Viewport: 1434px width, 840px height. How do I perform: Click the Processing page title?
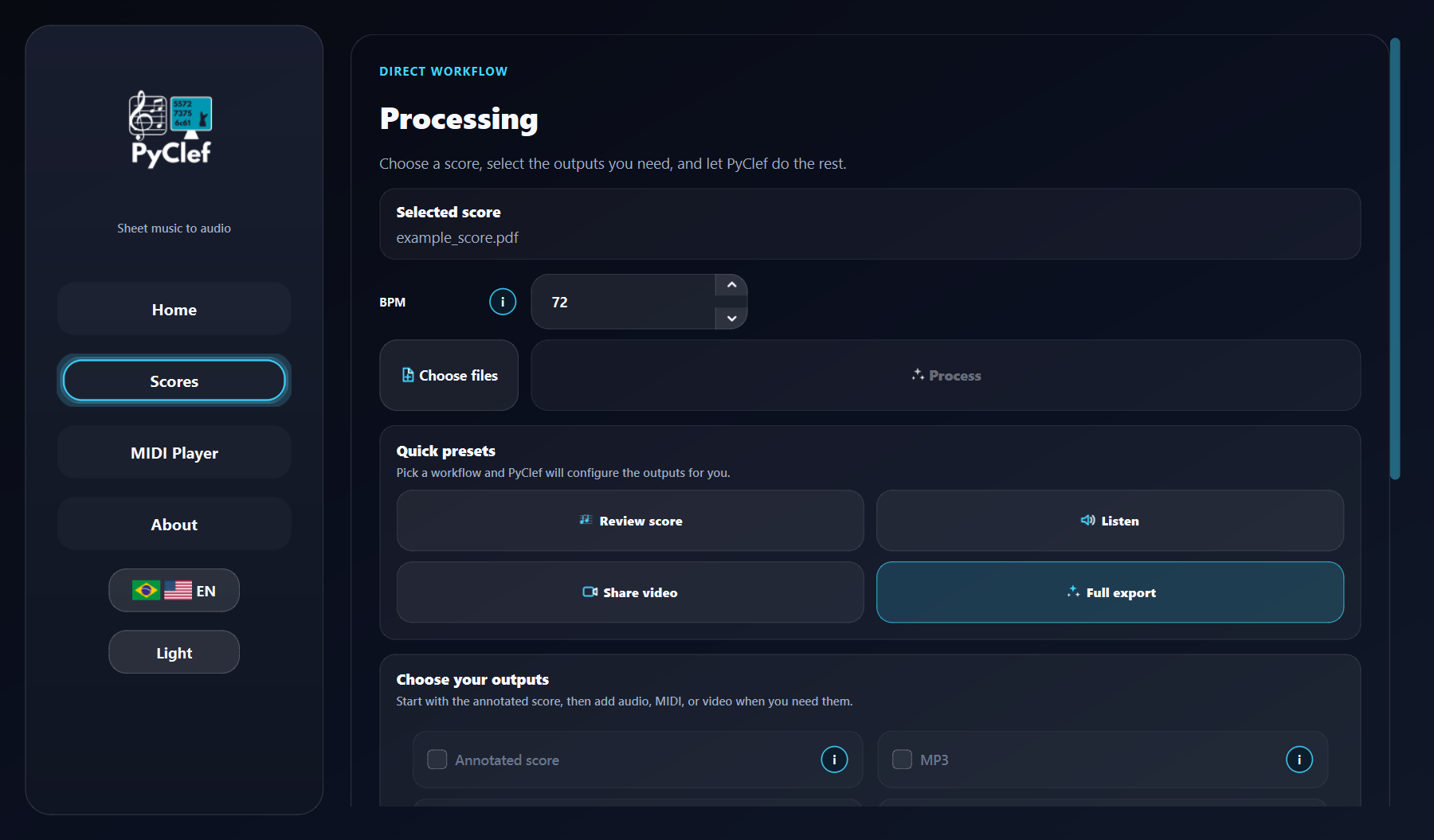(x=459, y=119)
